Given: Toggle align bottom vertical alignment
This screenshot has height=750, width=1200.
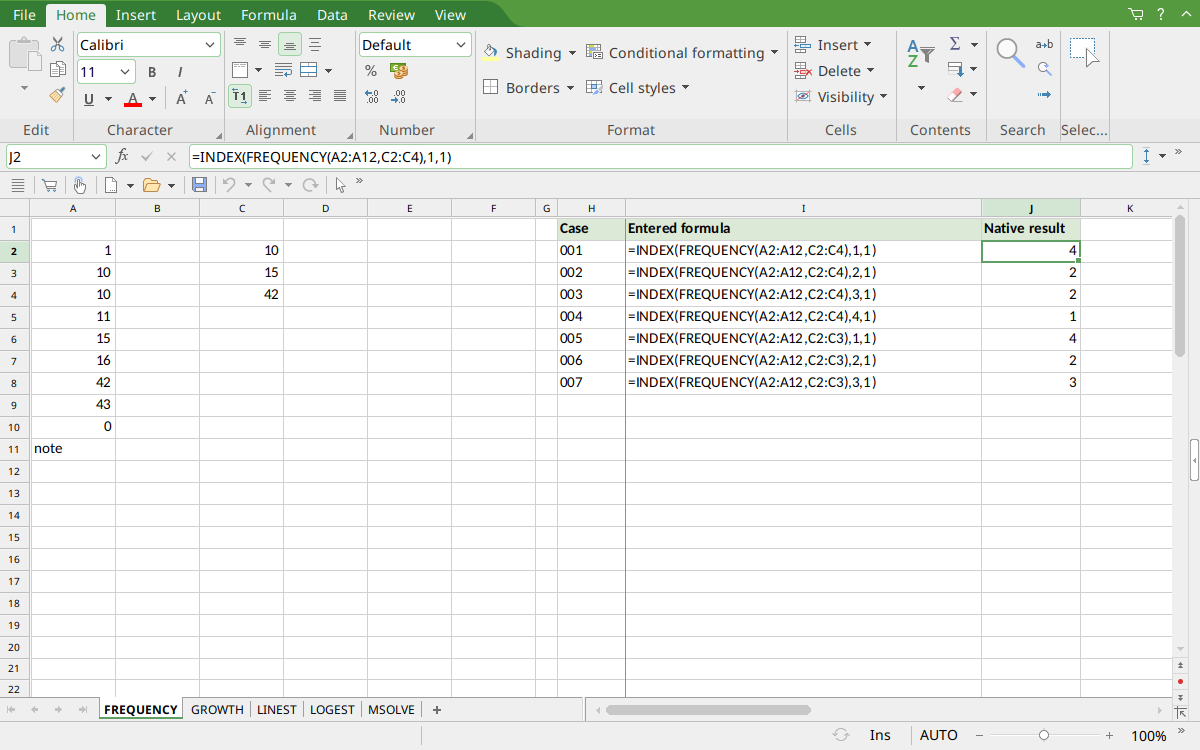Looking at the screenshot, I should pyautogui.click(x=290, y=44).
